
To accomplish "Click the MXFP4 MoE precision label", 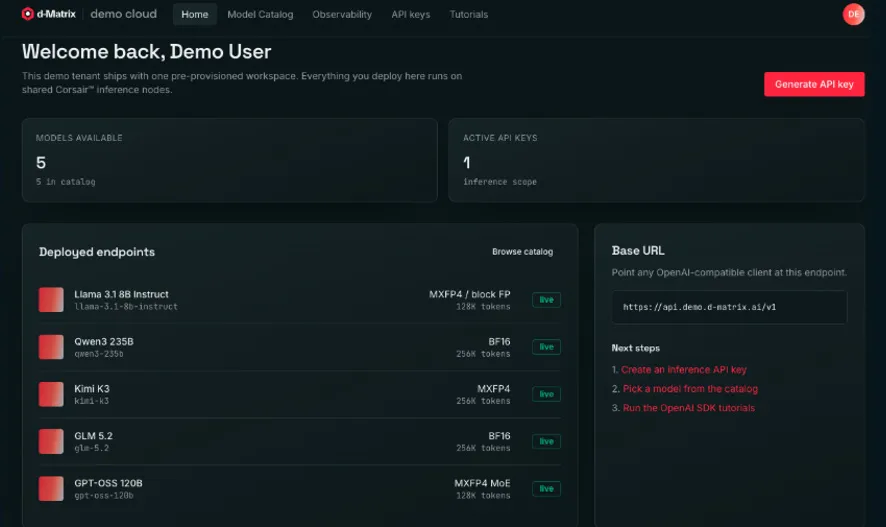I will point(482,483).
